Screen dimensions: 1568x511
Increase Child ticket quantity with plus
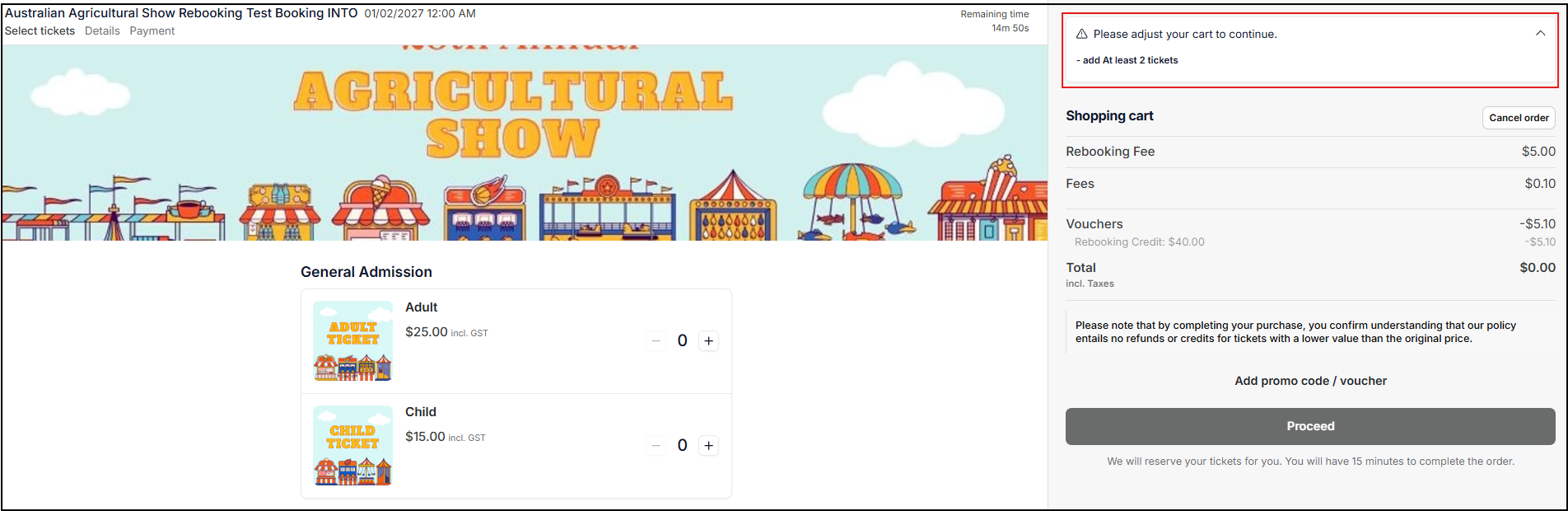coord(708,446)
